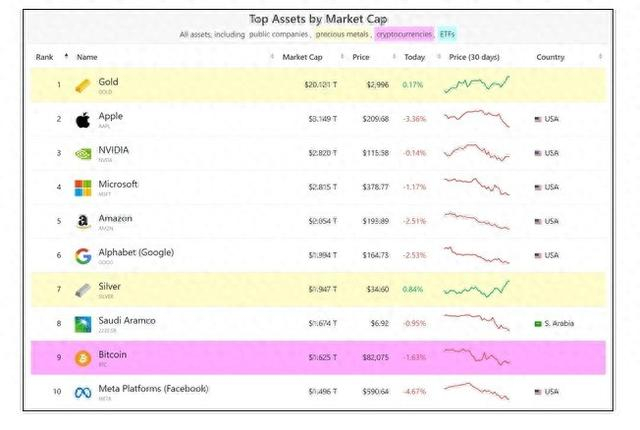Sort table by Today column header
The width and height of the screenshot is (640, 430).
tap(414, 57)
